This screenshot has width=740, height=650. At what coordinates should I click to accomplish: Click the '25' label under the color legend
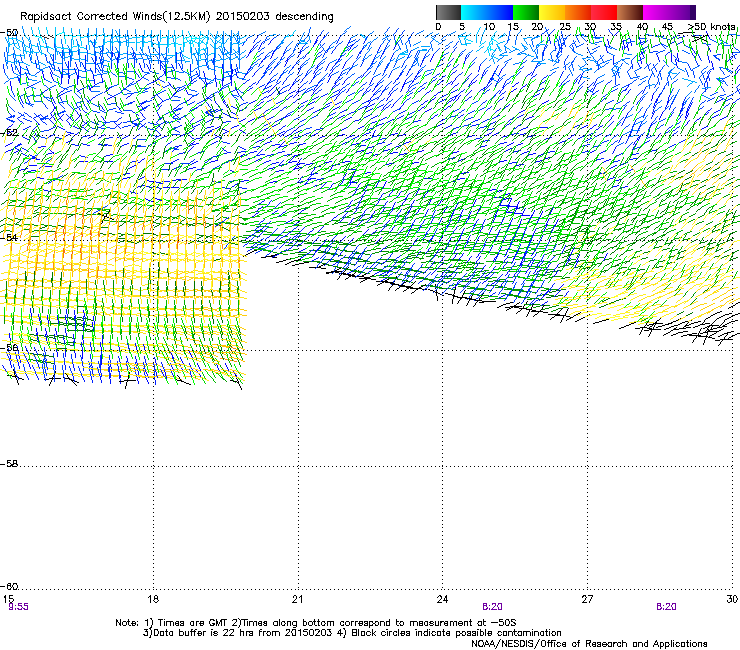click(x=565, y=27)
